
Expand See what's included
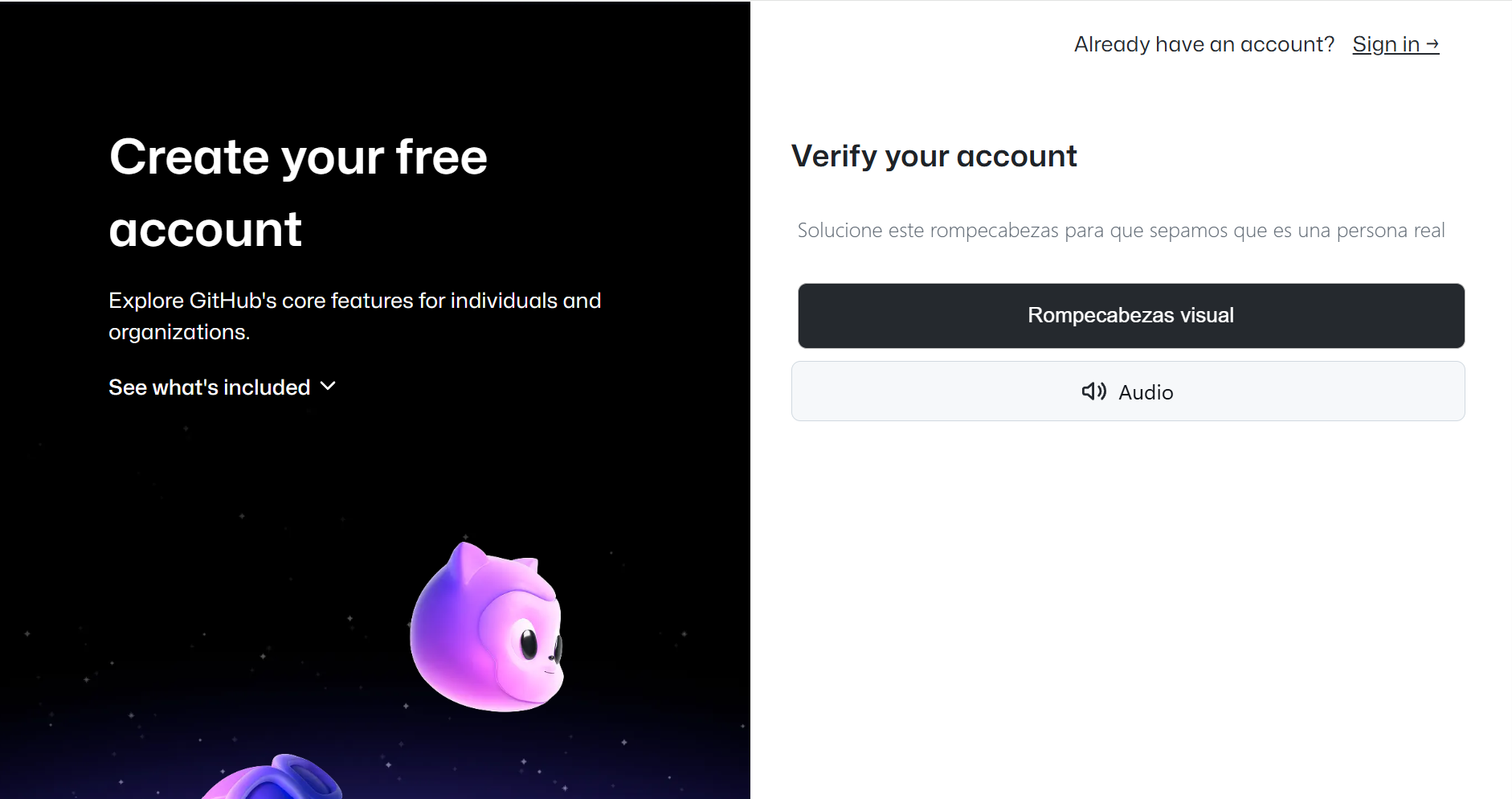[223, 387]
